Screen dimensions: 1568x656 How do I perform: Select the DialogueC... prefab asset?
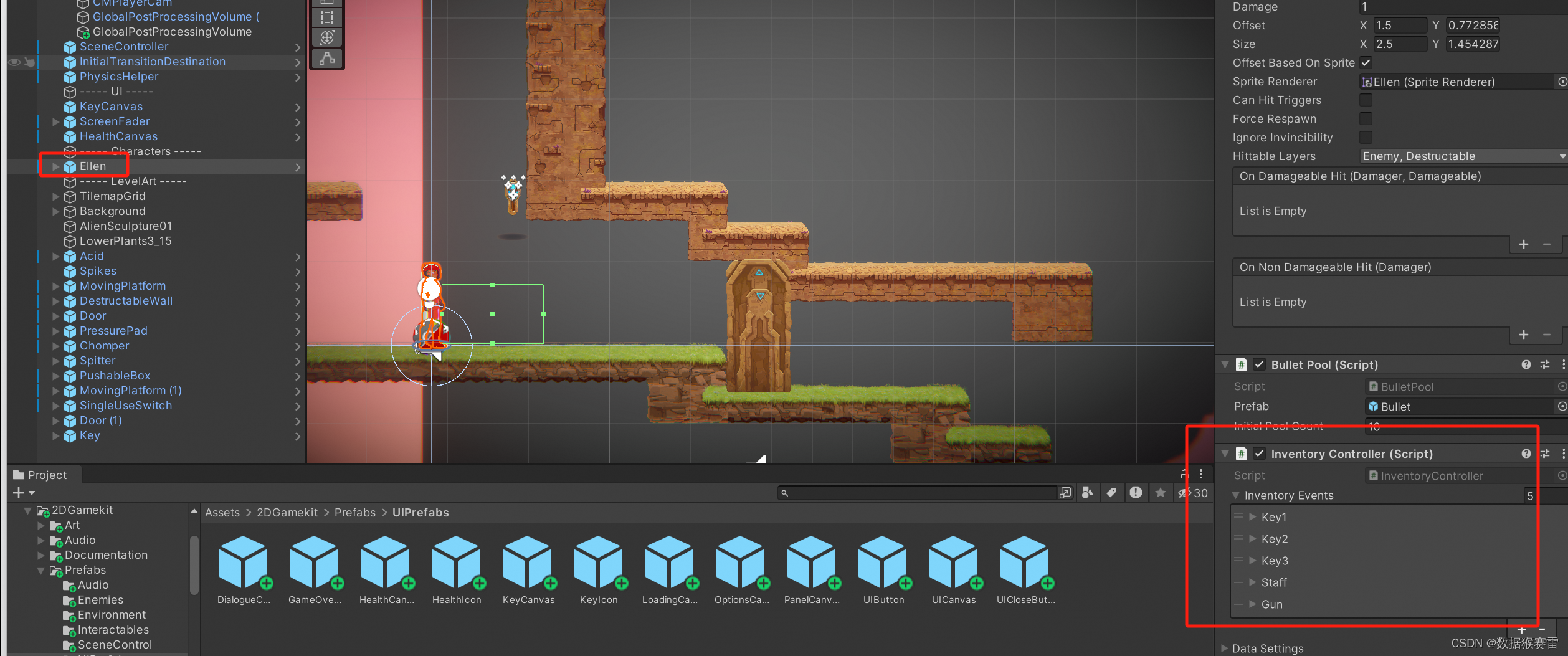pyautogui.click(x=244, y=570)
